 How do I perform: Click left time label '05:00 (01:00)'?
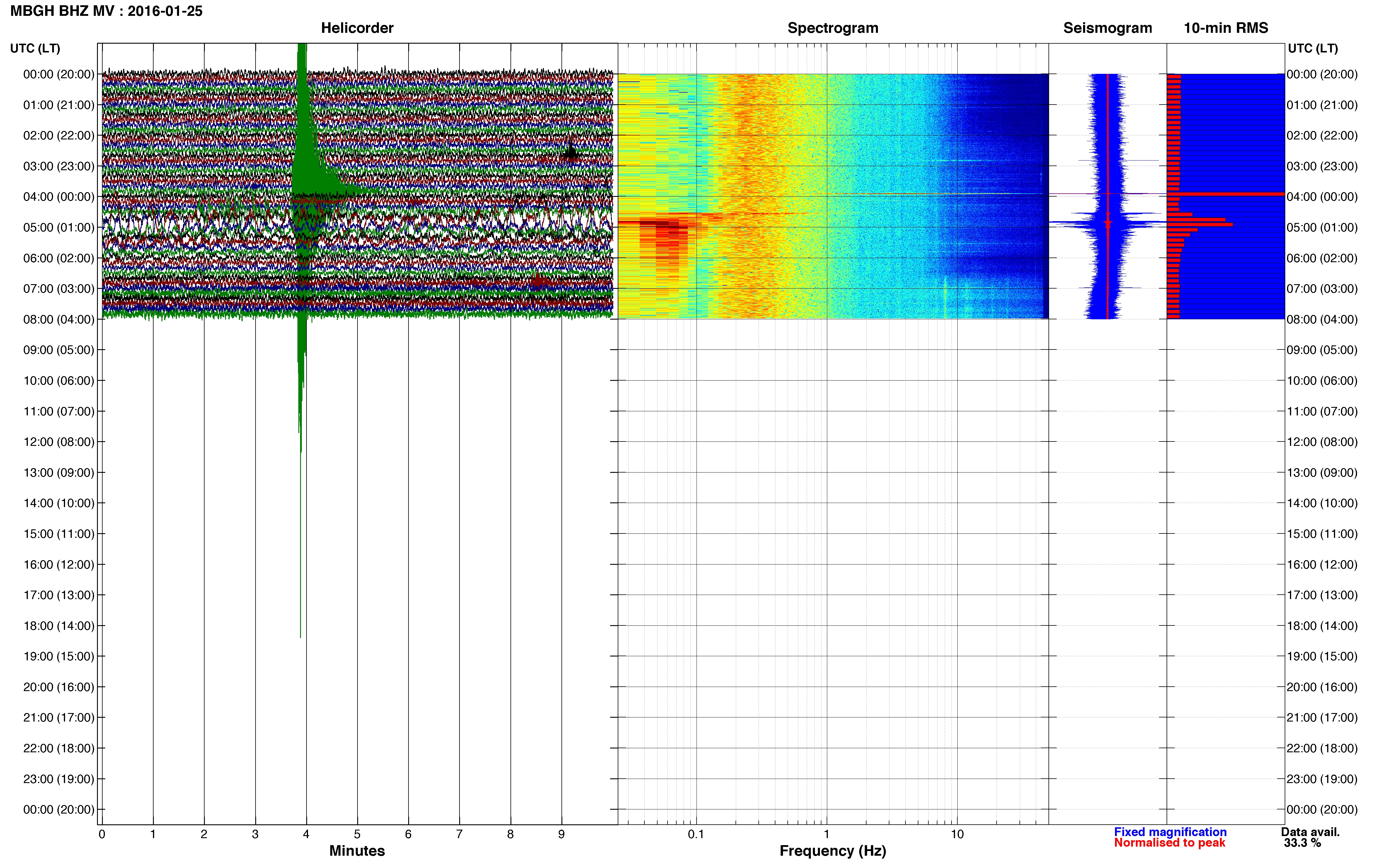(x=59, y=227)
